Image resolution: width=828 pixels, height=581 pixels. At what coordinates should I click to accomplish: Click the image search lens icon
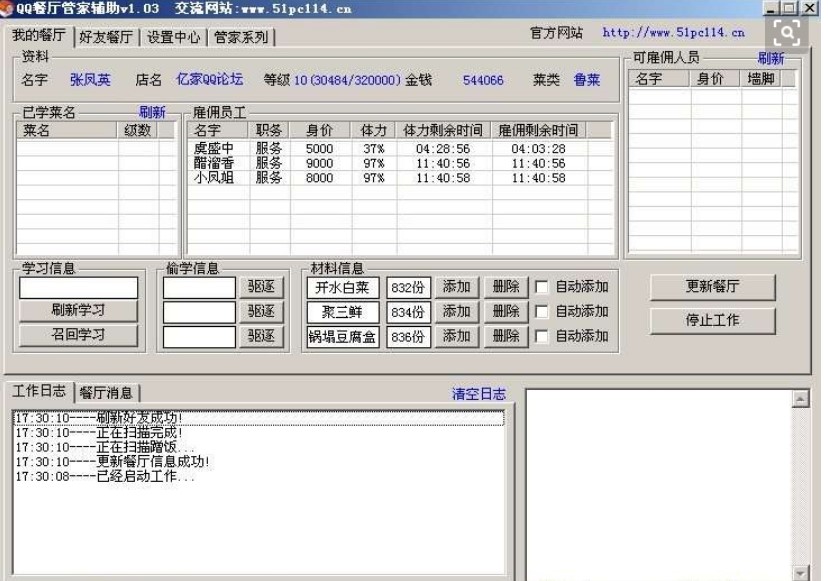788,34
